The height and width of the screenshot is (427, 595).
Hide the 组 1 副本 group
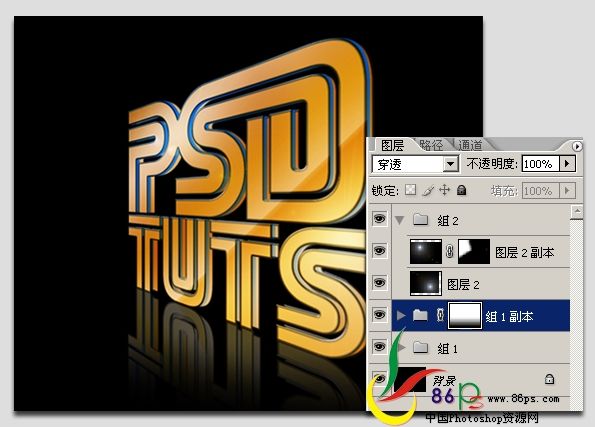point(379,315)
